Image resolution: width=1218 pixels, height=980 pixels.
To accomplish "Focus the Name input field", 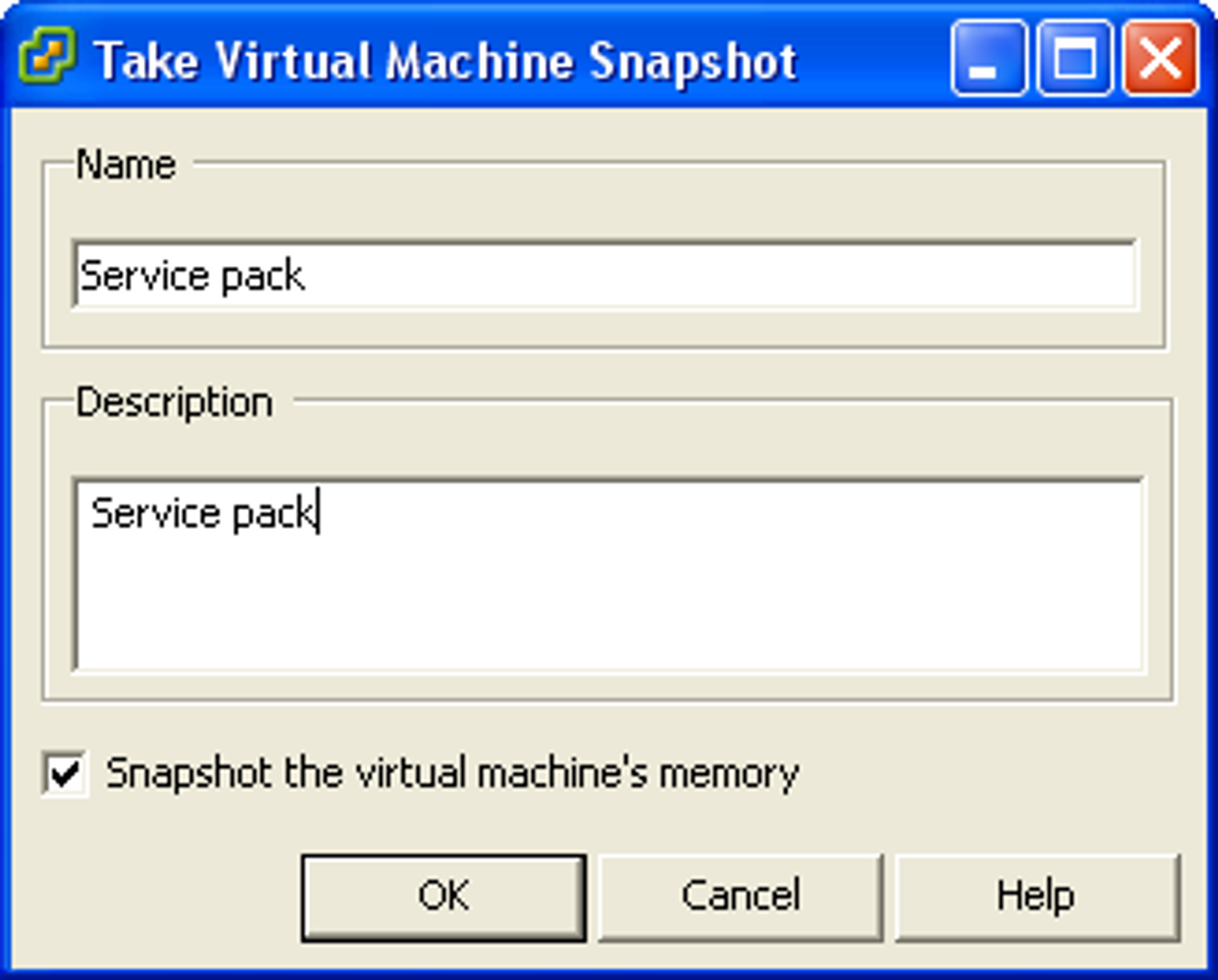I will pyautogui.click(x=605, y=275).
